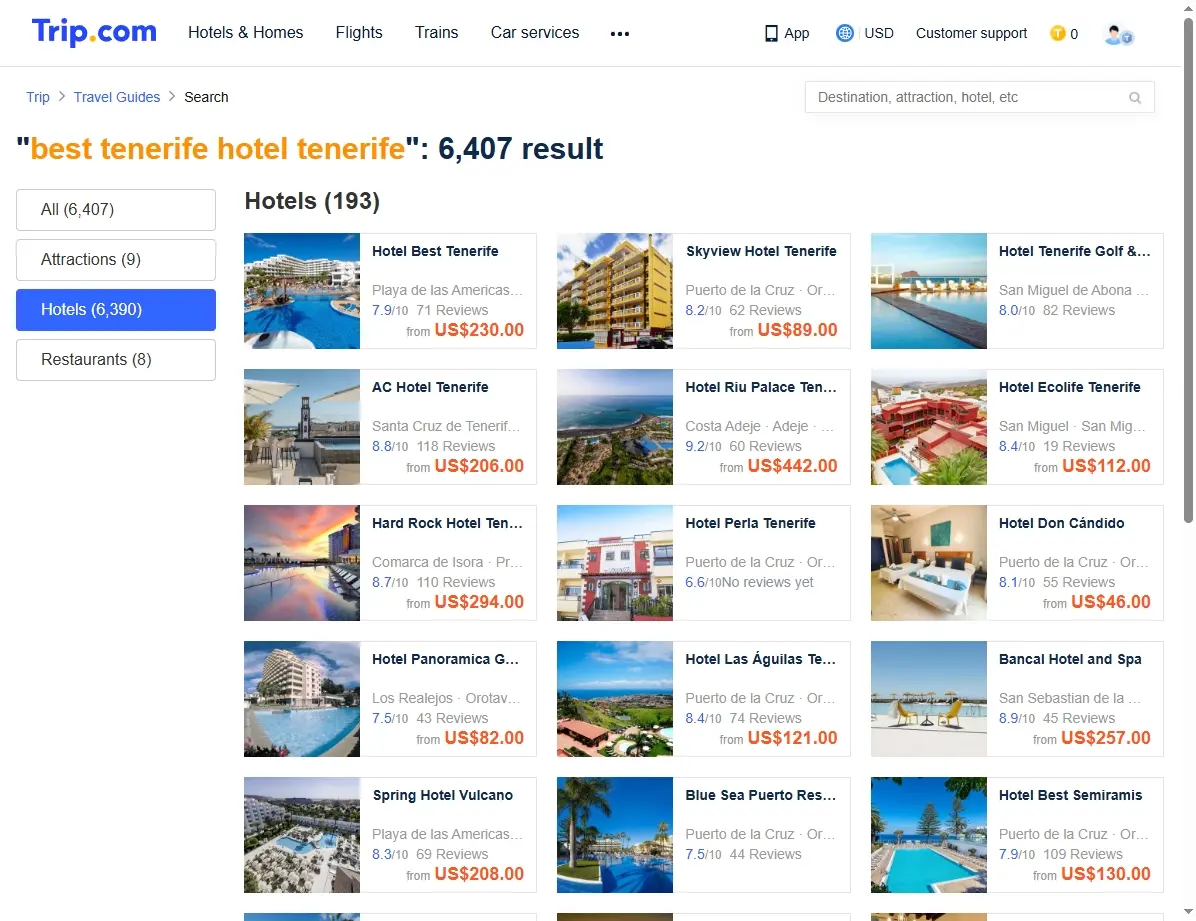This screenshot has height=921, width=1196.
Task: Open Bancal Hotel and Spa photo
Action: (x=929, y=698)
